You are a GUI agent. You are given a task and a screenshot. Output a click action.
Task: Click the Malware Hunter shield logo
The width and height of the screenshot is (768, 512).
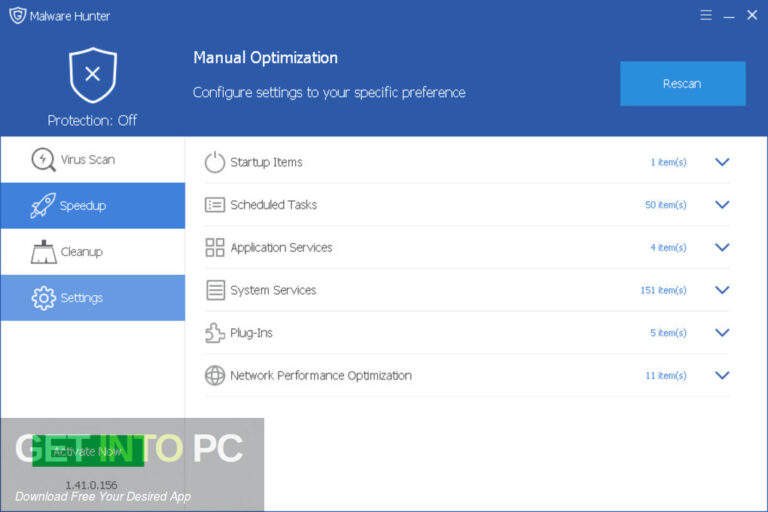(17, 15)
